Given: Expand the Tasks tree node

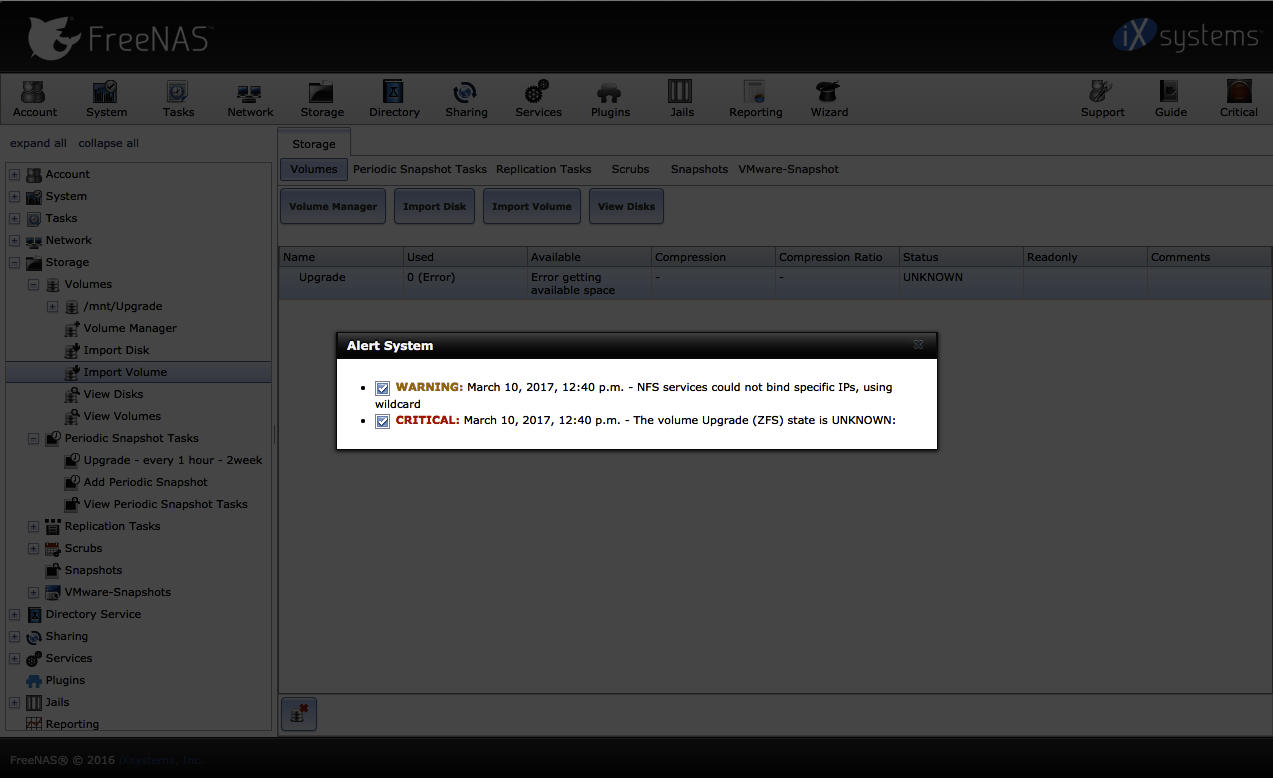Looking at the screenshot, I should (x=14, y=218).
